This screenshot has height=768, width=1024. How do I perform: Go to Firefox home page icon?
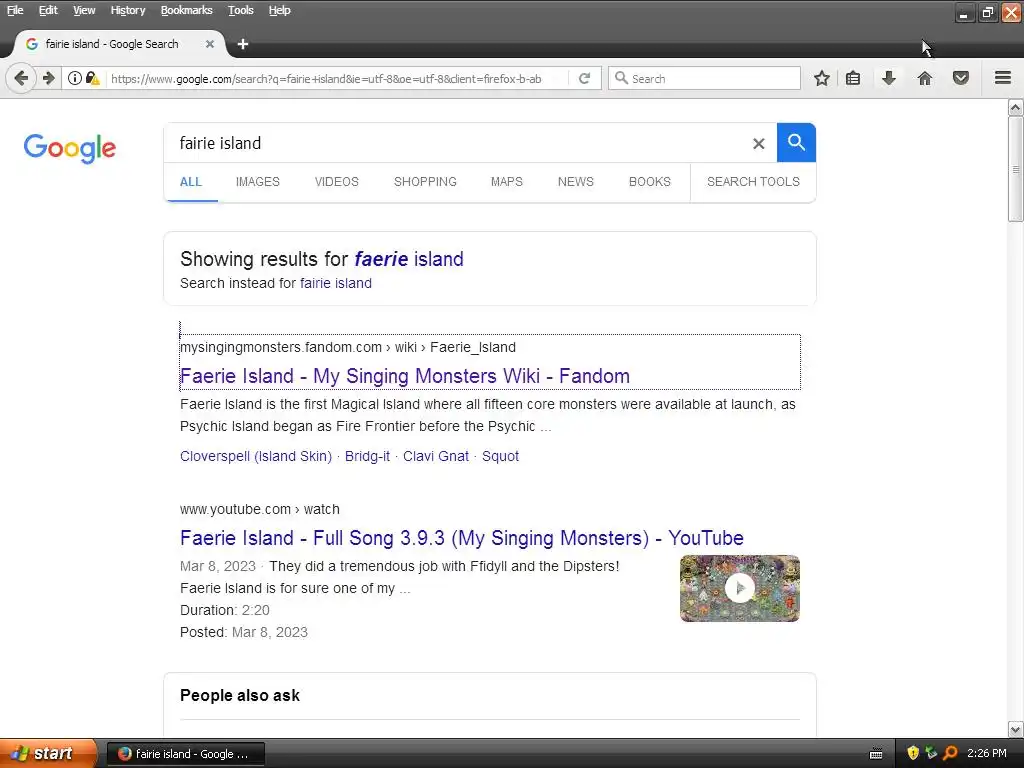925,78
